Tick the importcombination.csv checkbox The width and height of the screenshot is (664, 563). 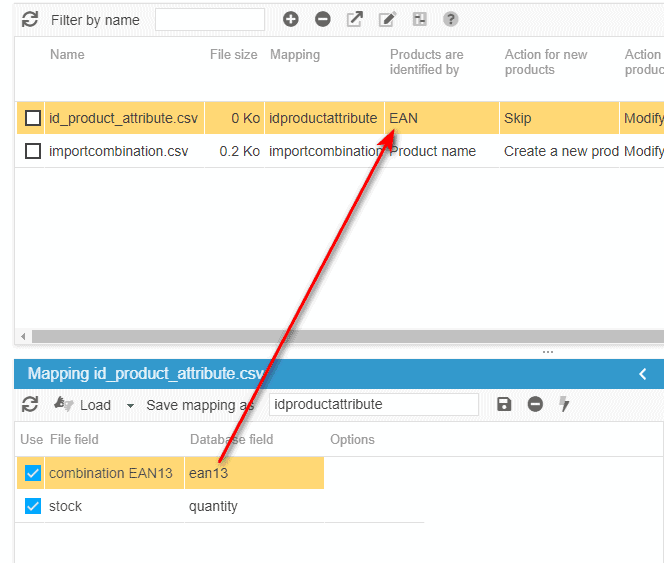click(x=33, y=151)
